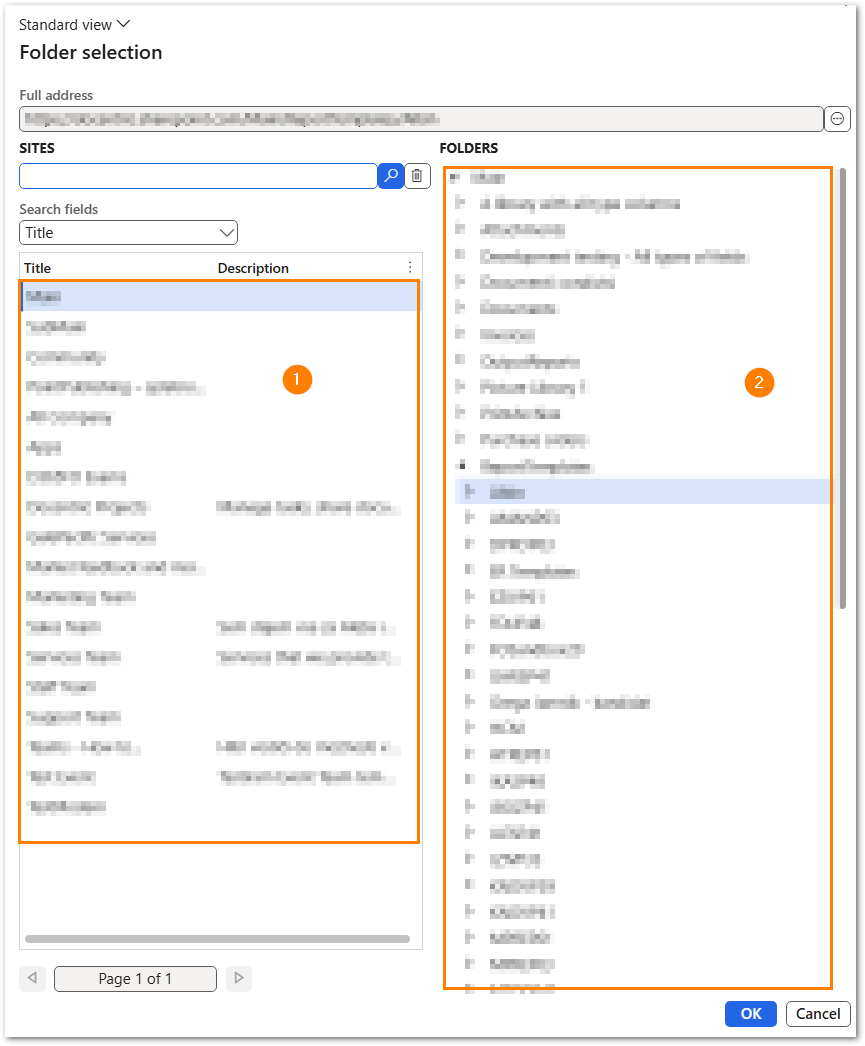Open the Standard view dropdown

tap(75, 25)
